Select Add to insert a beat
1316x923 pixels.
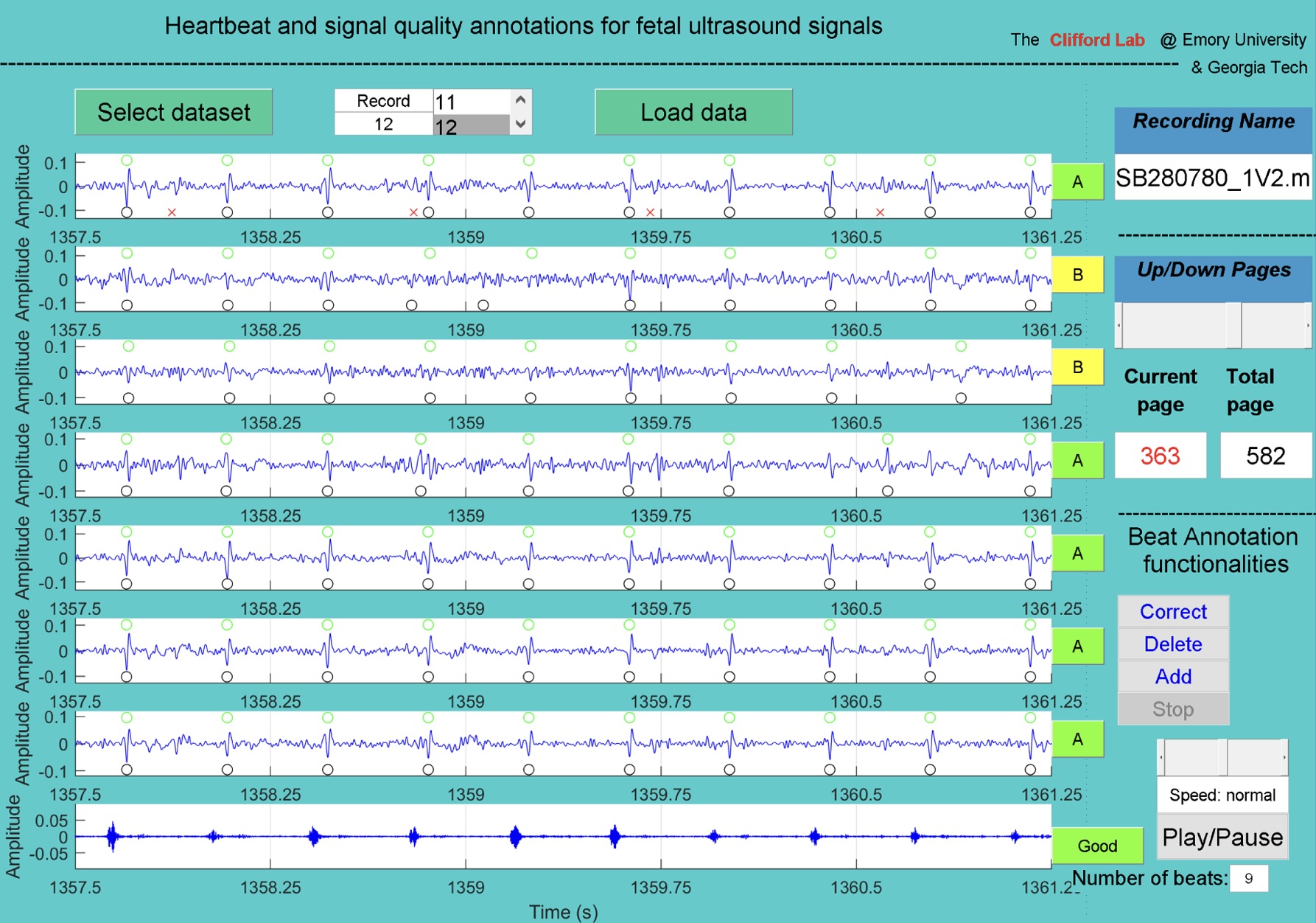(x=1172, y=677)
